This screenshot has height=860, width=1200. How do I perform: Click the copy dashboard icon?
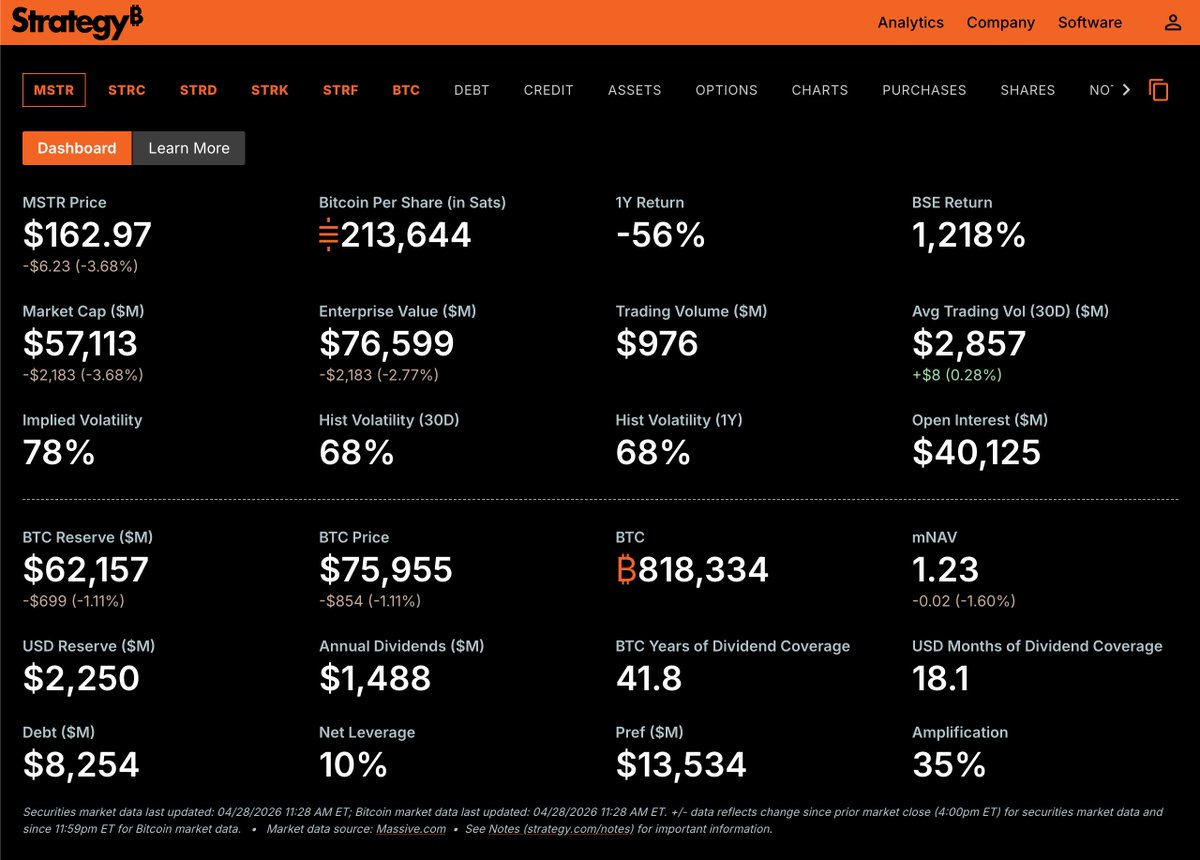click(1158, 90)
